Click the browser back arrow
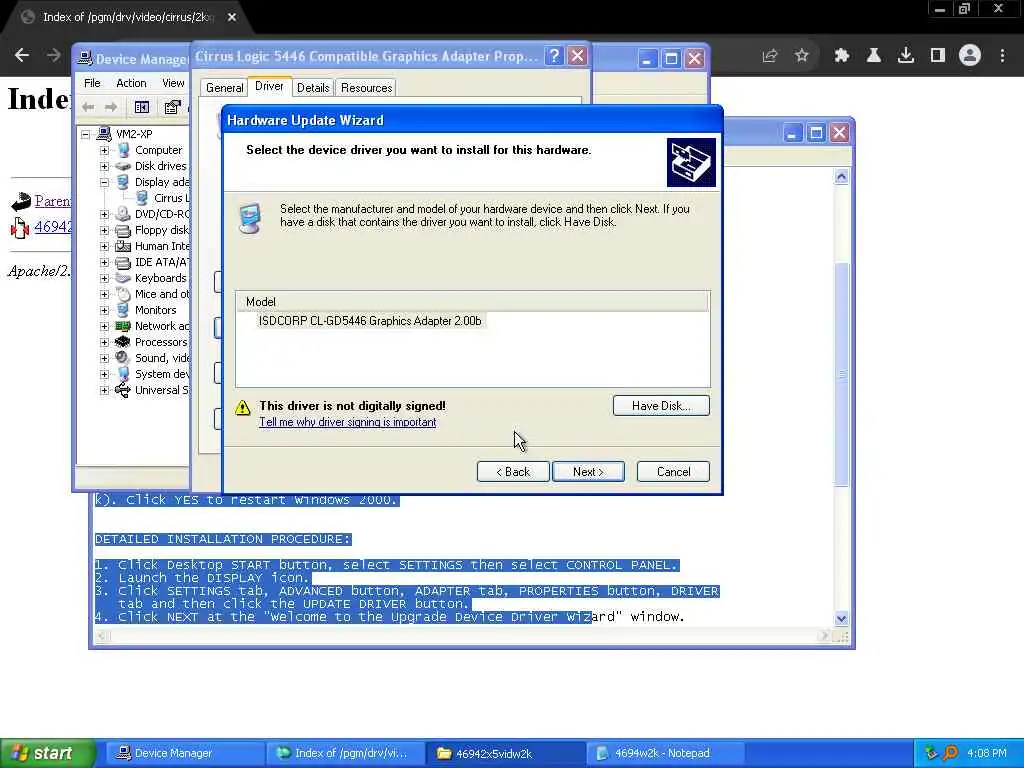 point(22,56)
